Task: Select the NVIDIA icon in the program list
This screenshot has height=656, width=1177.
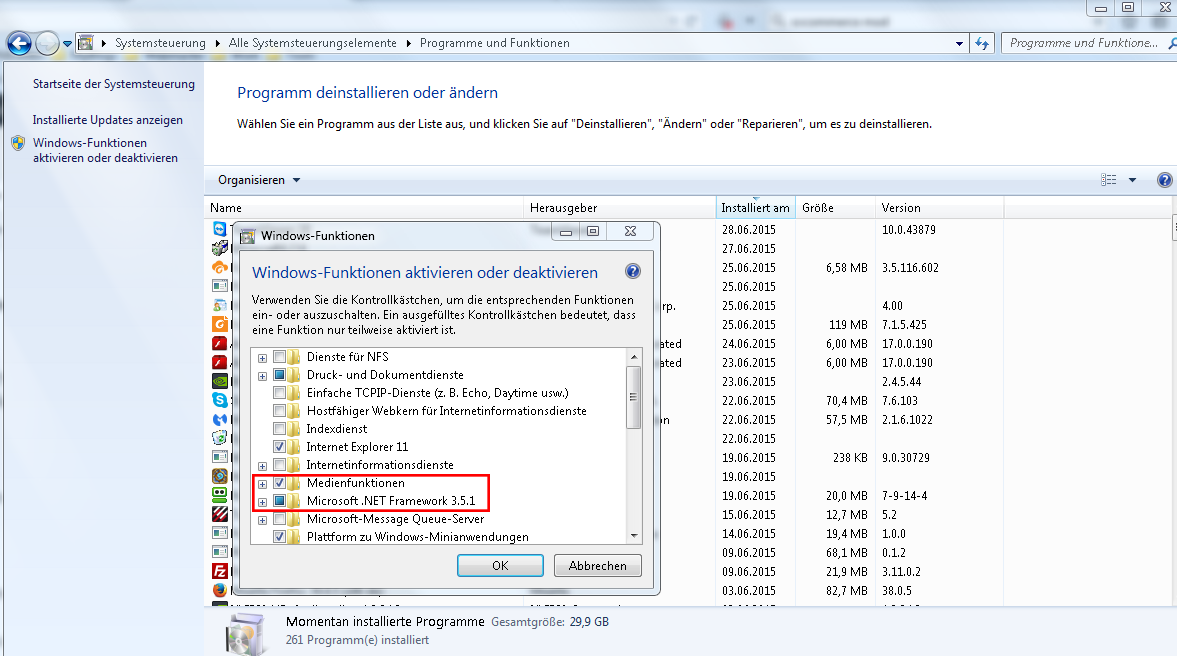Action: pyautogui.click(x=220, y=381)
